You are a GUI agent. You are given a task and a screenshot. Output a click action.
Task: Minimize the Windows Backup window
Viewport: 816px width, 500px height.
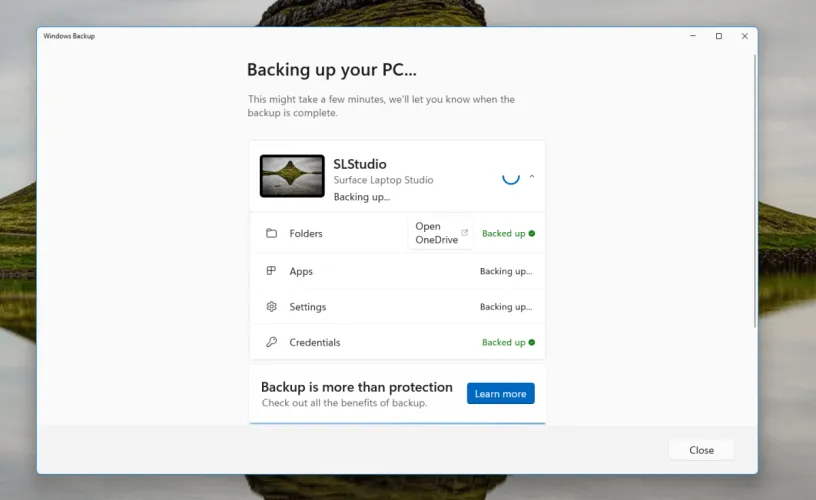pyautogui.click(x=692, y=36)
